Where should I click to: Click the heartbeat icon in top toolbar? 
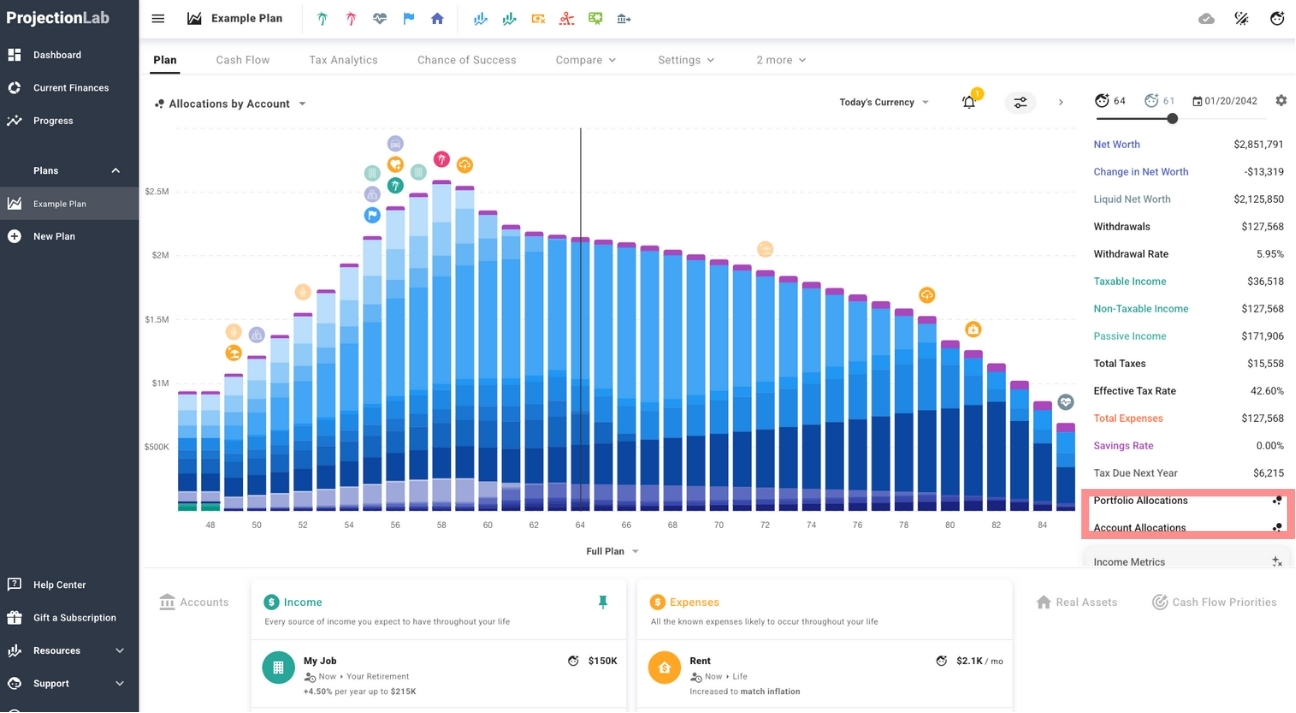(x=379, y=18)
